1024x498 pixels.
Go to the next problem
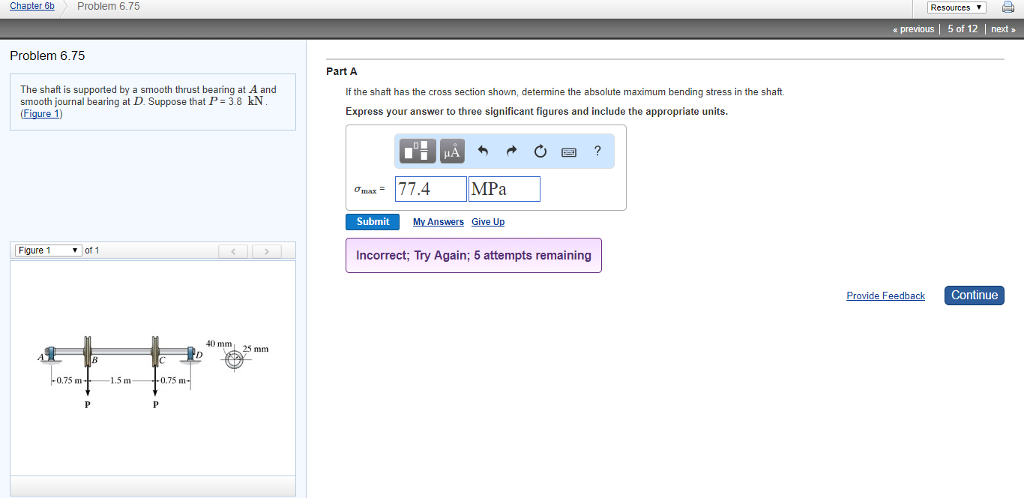1004,29
